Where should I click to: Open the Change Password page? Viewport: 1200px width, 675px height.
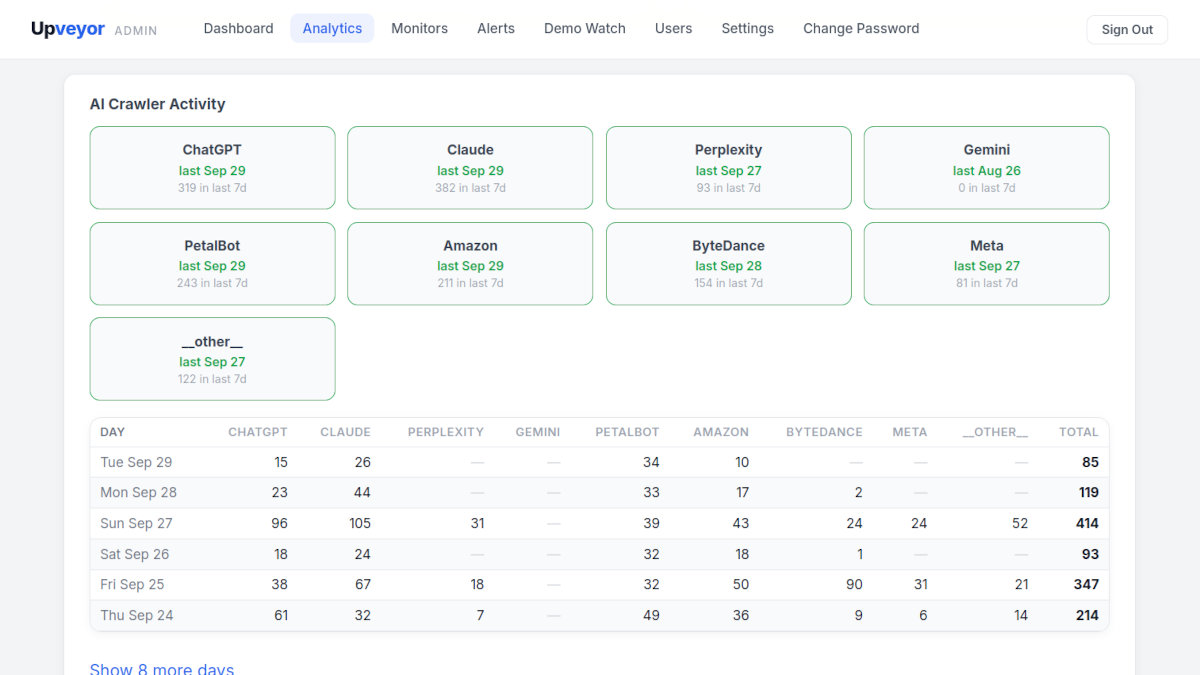click(861, 28)
